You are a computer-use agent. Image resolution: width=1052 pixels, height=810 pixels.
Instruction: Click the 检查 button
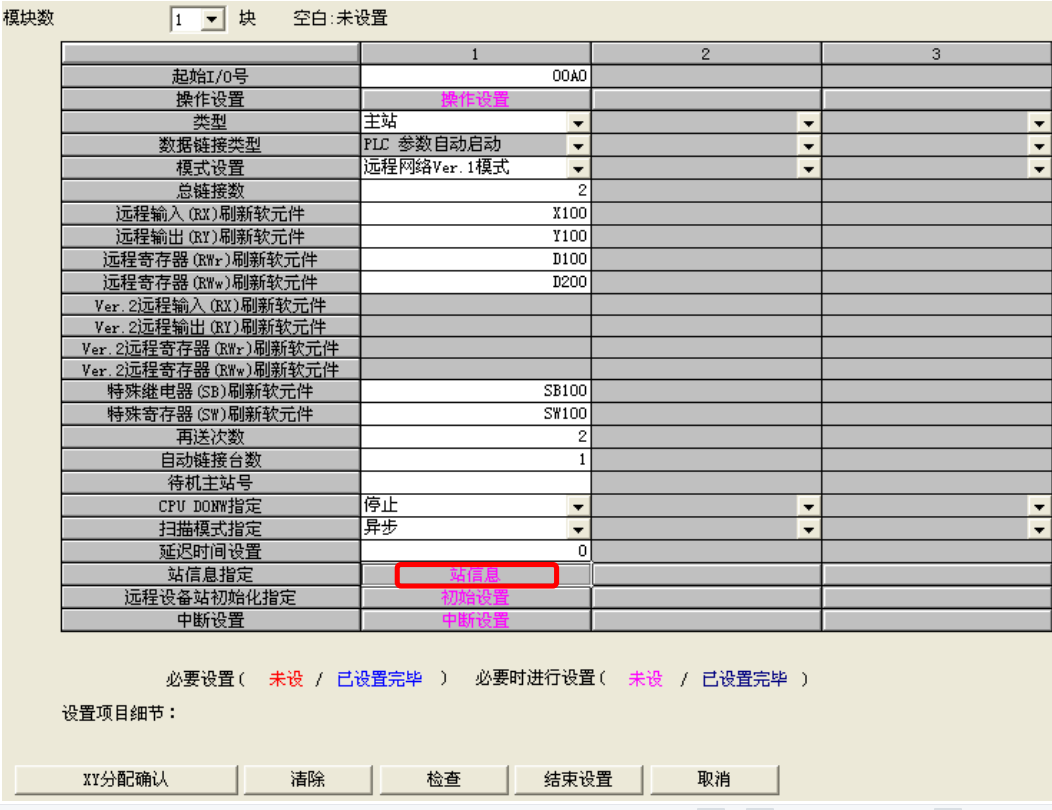(x=443, y=780)
